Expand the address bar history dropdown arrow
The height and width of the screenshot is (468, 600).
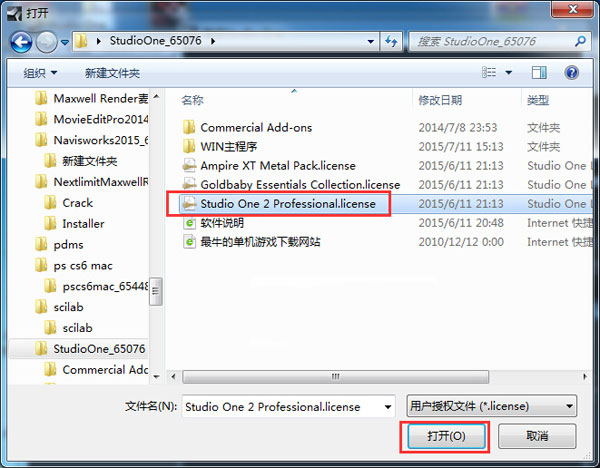pos(370,41)
